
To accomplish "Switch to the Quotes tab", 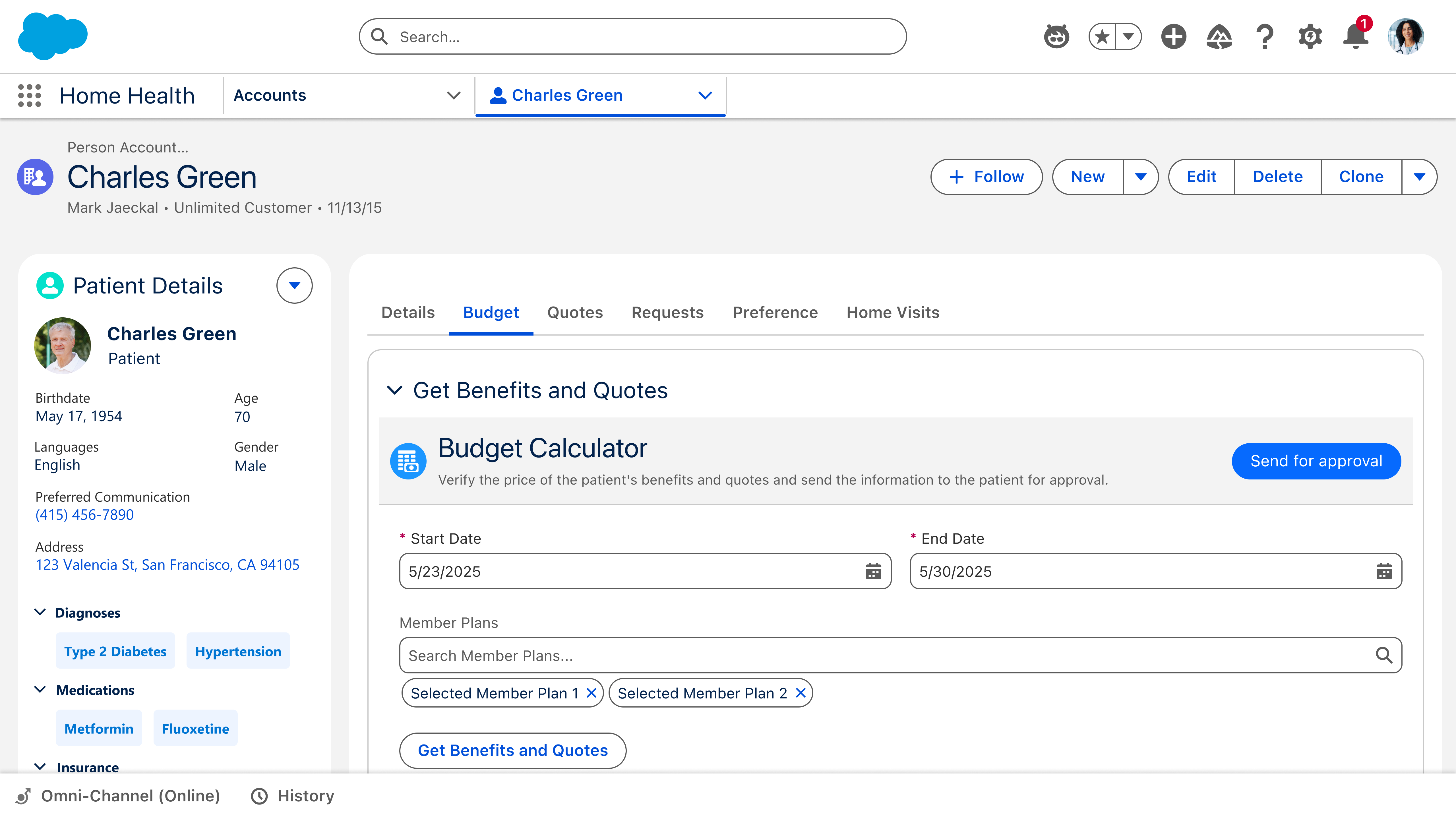I will click(574, 313).
